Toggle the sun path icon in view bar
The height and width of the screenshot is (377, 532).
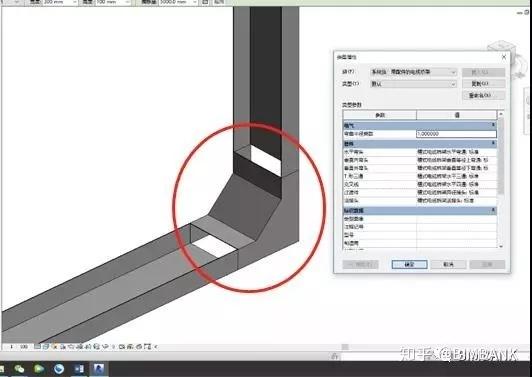pyautogui.click(x=55, y=347)
